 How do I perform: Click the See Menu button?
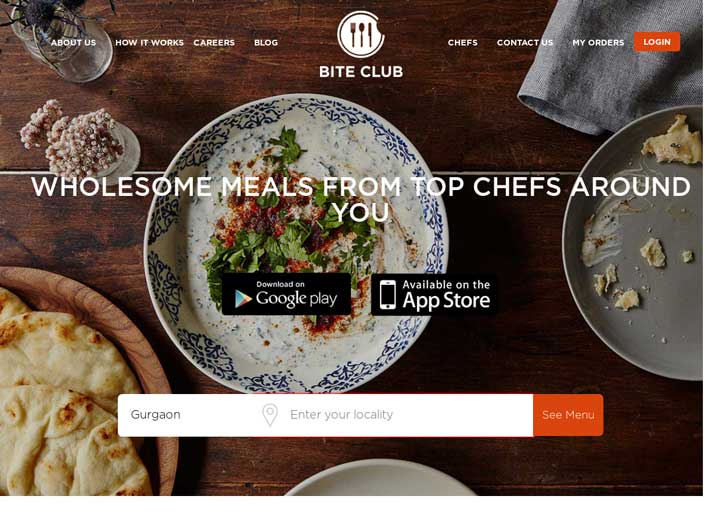(568, 415)
